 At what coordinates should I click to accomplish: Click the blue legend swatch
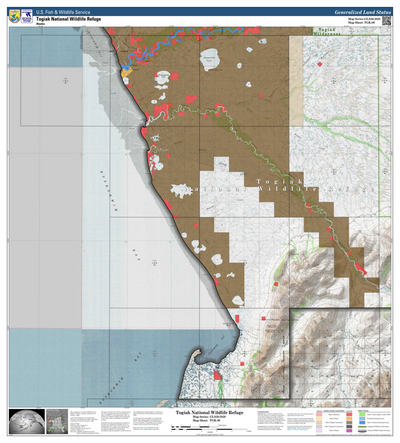(362, 423)
